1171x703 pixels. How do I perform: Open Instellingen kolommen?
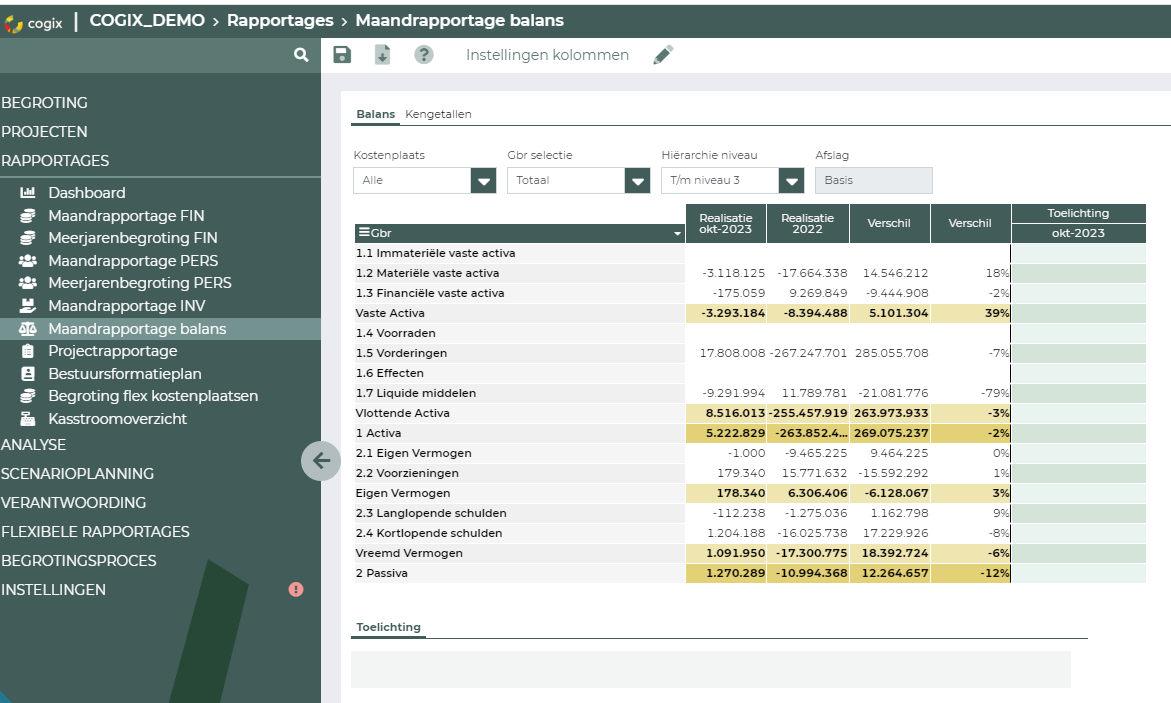pos(547,55)
